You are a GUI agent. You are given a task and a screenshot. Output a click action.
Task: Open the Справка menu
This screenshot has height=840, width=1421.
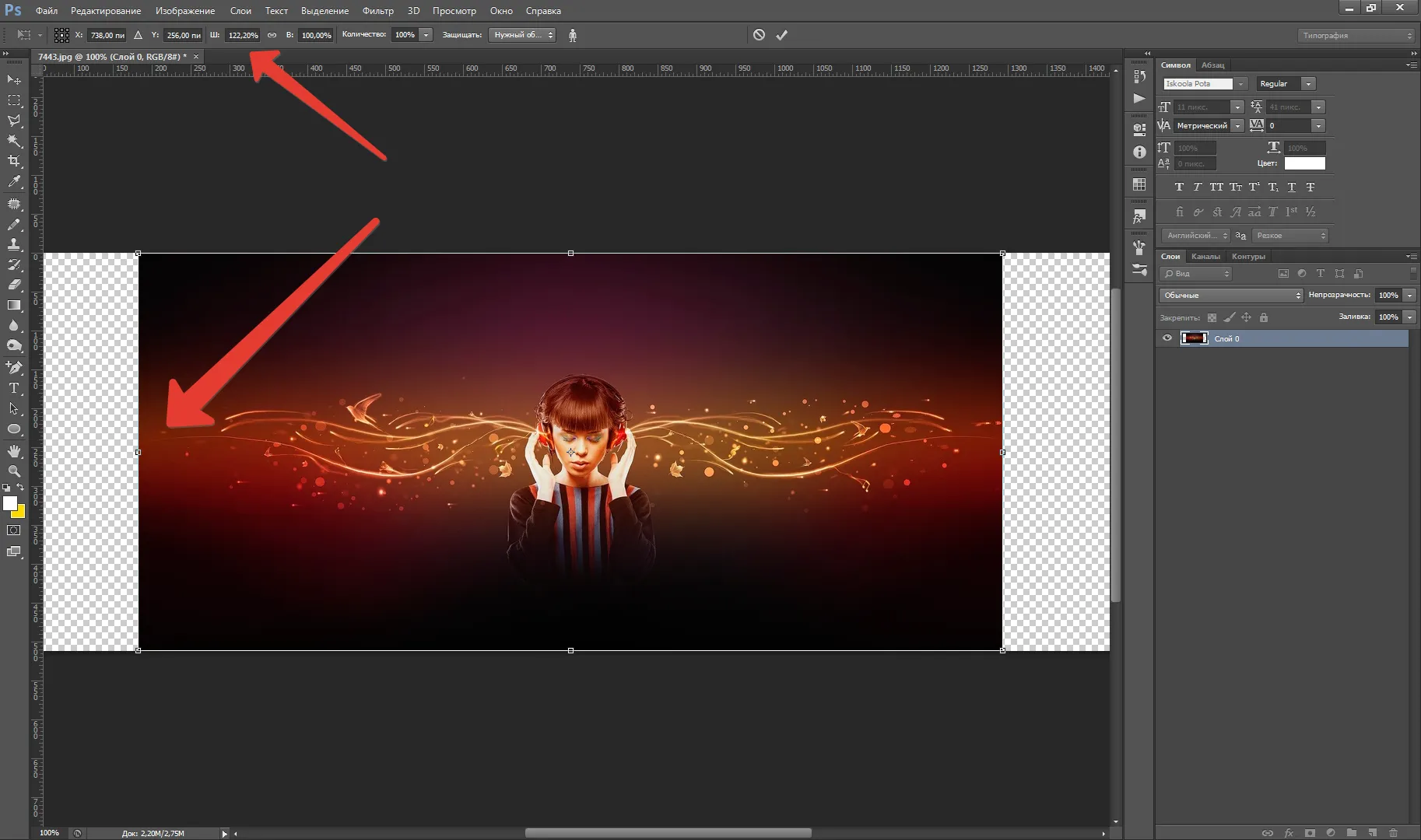[x=543, y=11]
